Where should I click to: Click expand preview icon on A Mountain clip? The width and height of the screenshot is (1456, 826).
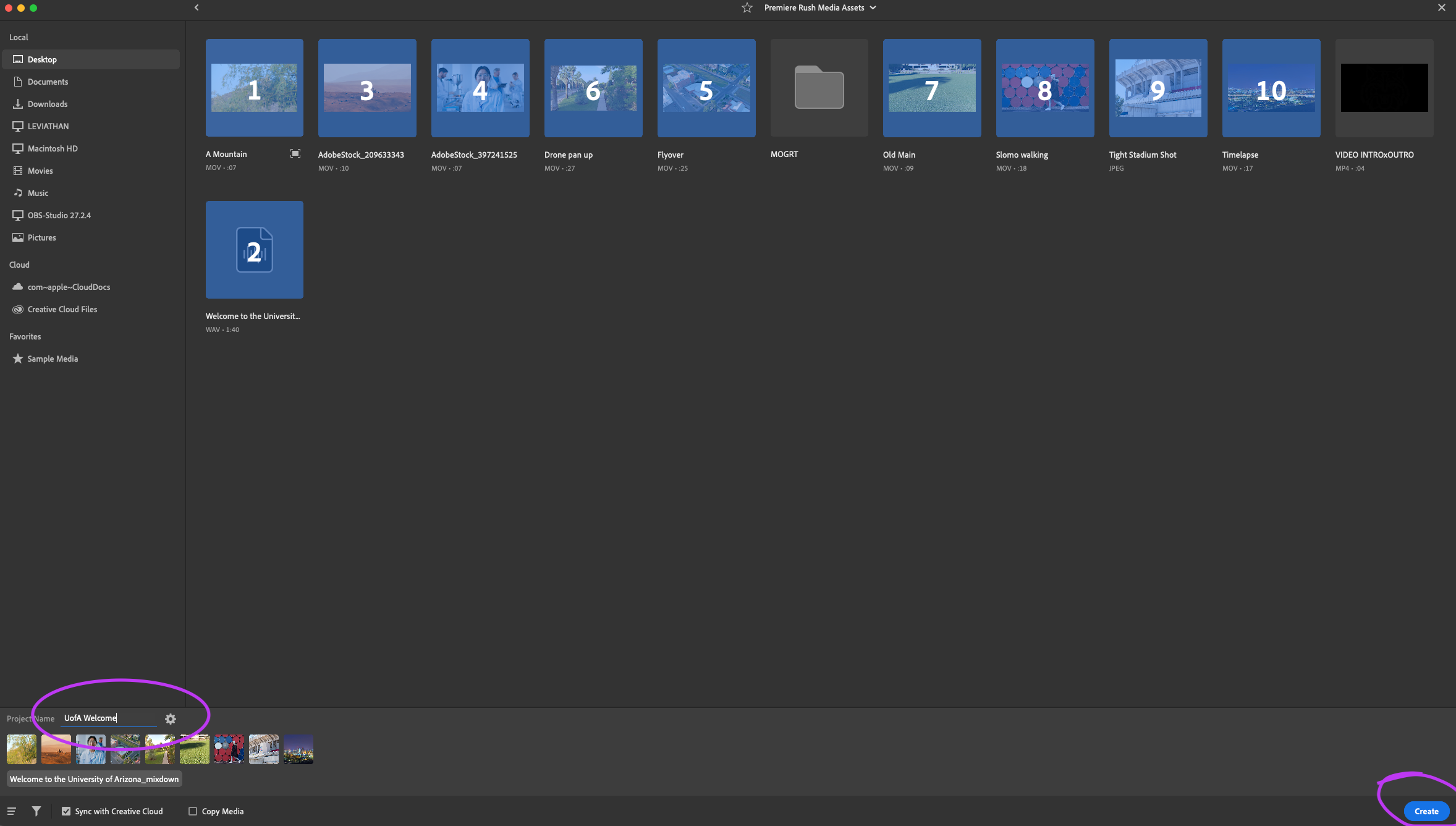[295, 154]
